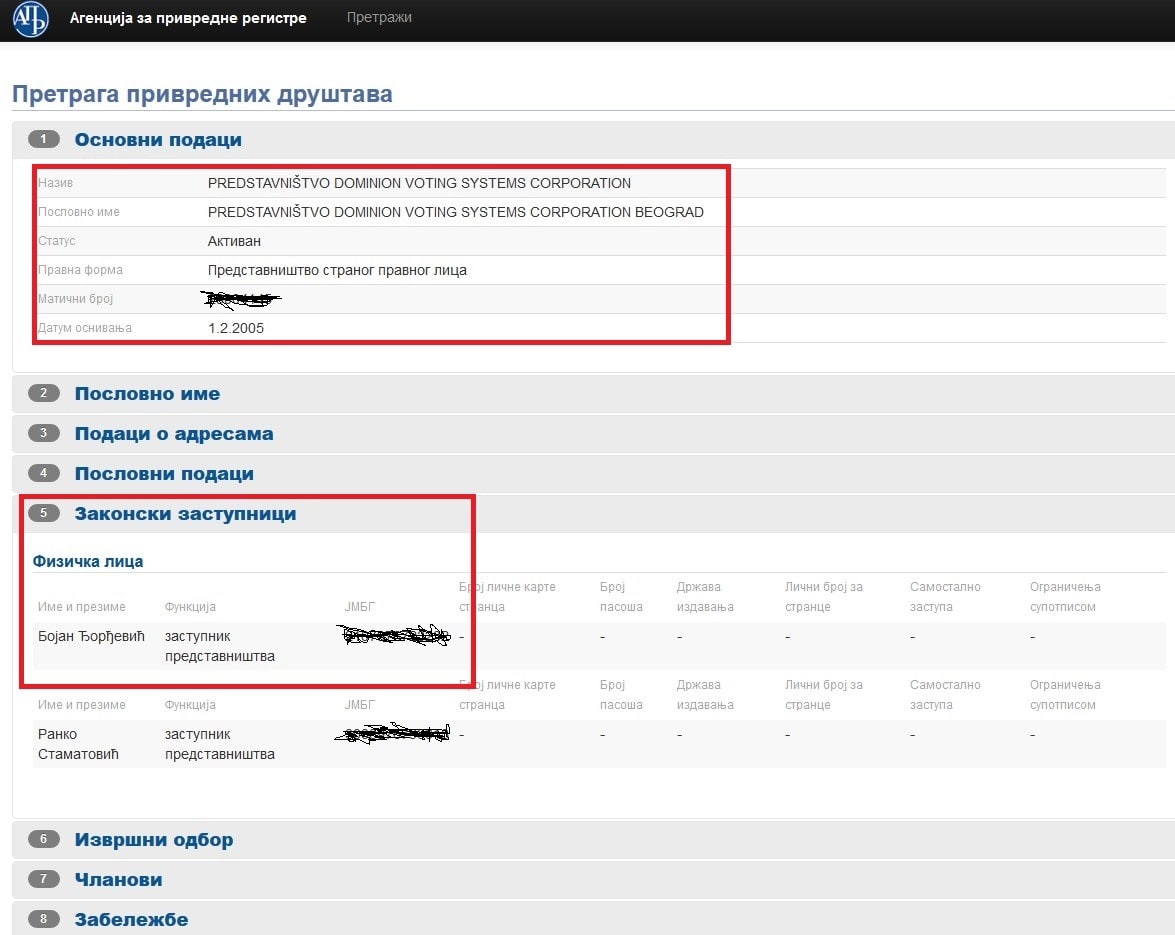Screen dimensions: 1175x935
Task: Click the Статус field label
Action: tap(57, 241)
